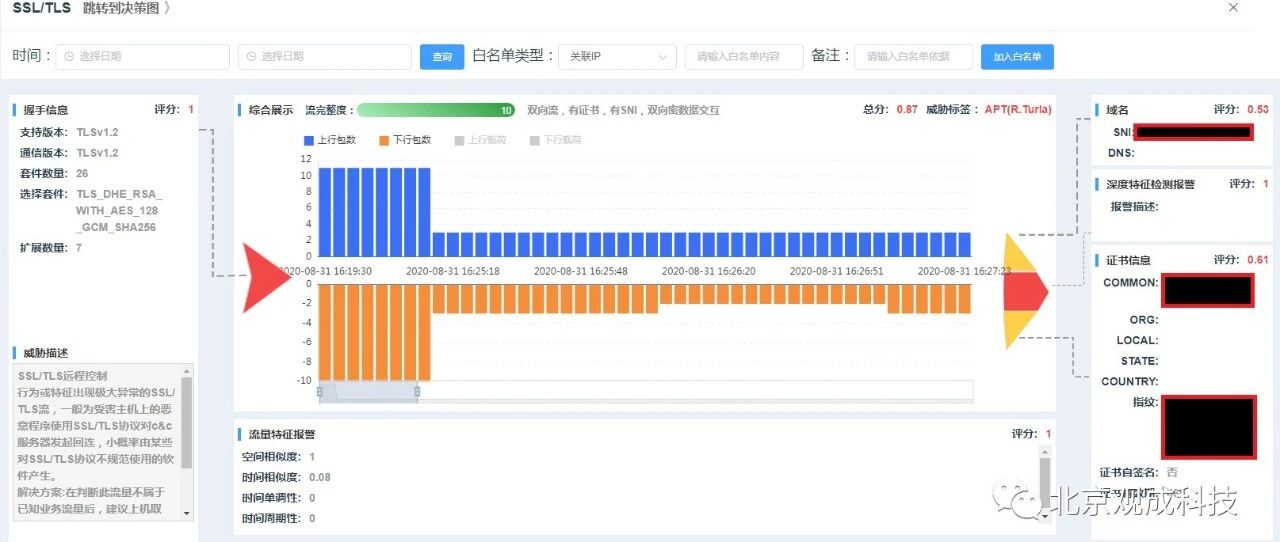Click the 扩展数量 row
The width and height of the screenshot is (1280, 542).
(x=51, y=246)
